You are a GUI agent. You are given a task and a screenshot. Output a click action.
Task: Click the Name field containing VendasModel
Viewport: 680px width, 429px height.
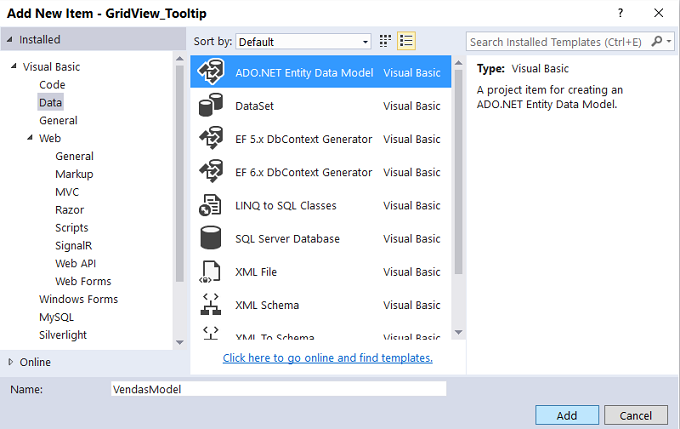point(278,389)
